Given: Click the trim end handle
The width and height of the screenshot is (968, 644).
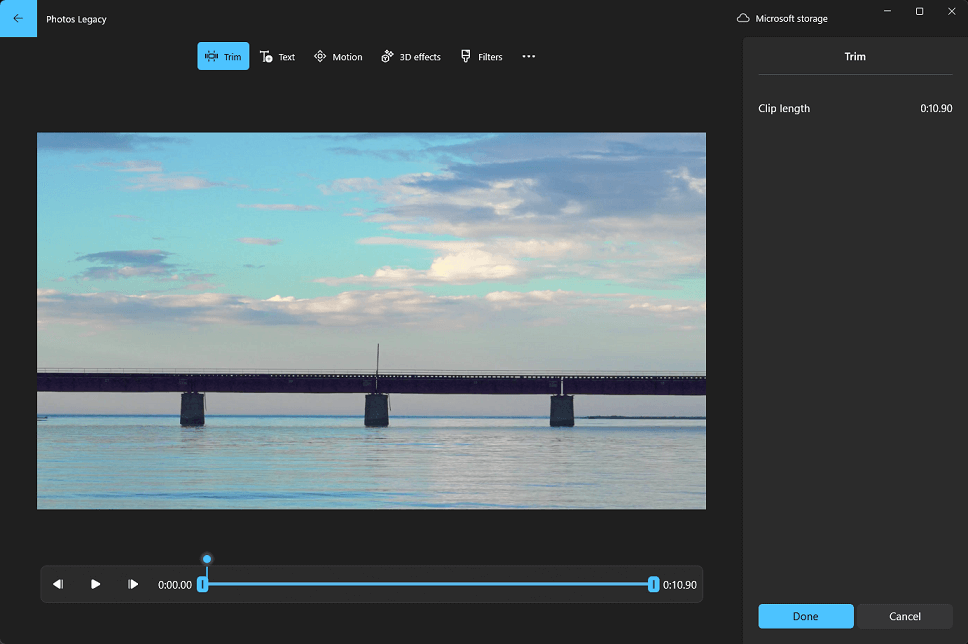Looking at the screenshot, I should [653, 584].
